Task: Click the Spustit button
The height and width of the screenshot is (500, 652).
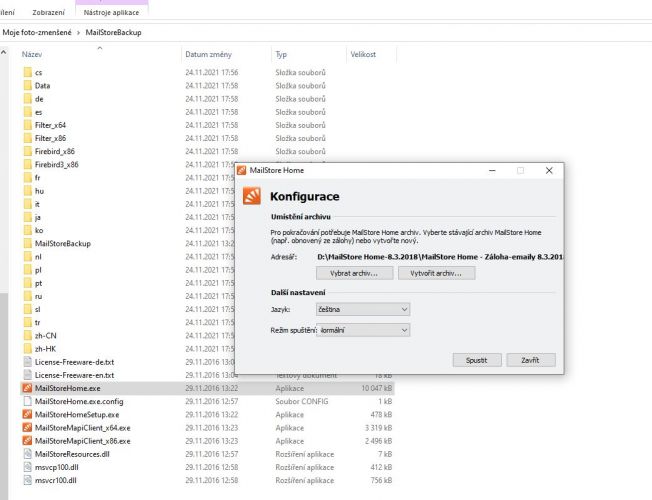Action: point(477,360)
